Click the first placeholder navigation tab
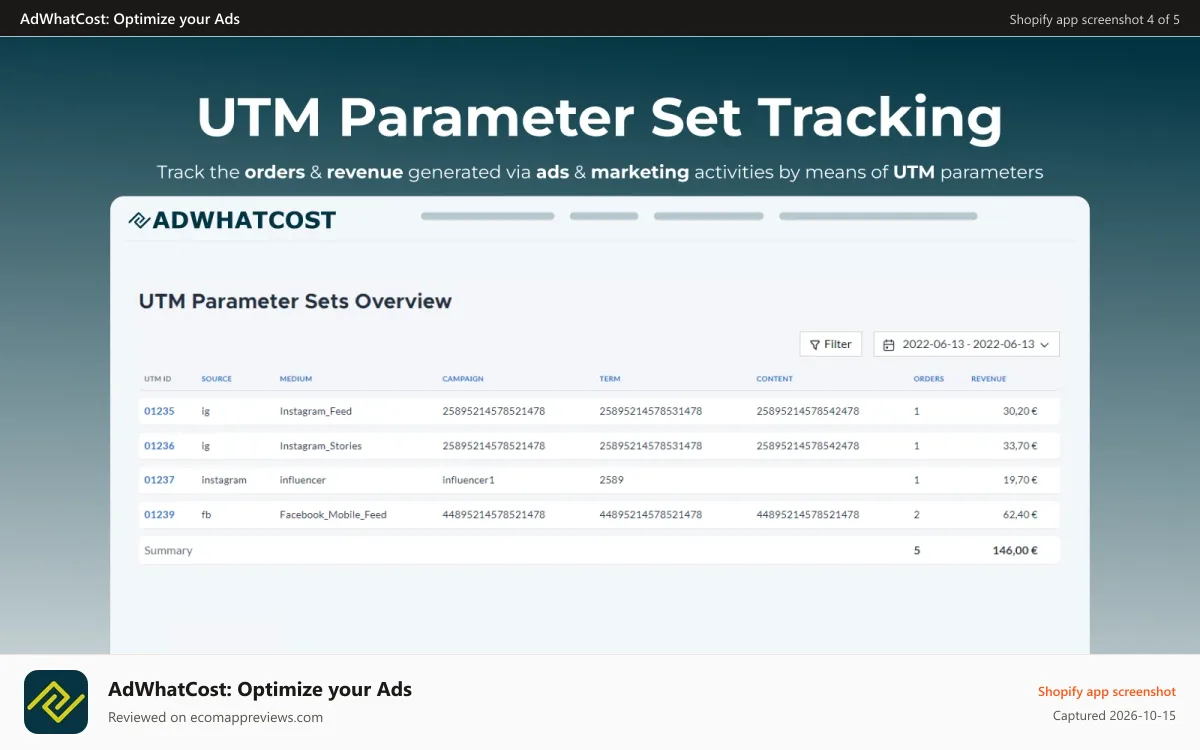This screenshot has width=1200, height=750. tap(488, 216)
